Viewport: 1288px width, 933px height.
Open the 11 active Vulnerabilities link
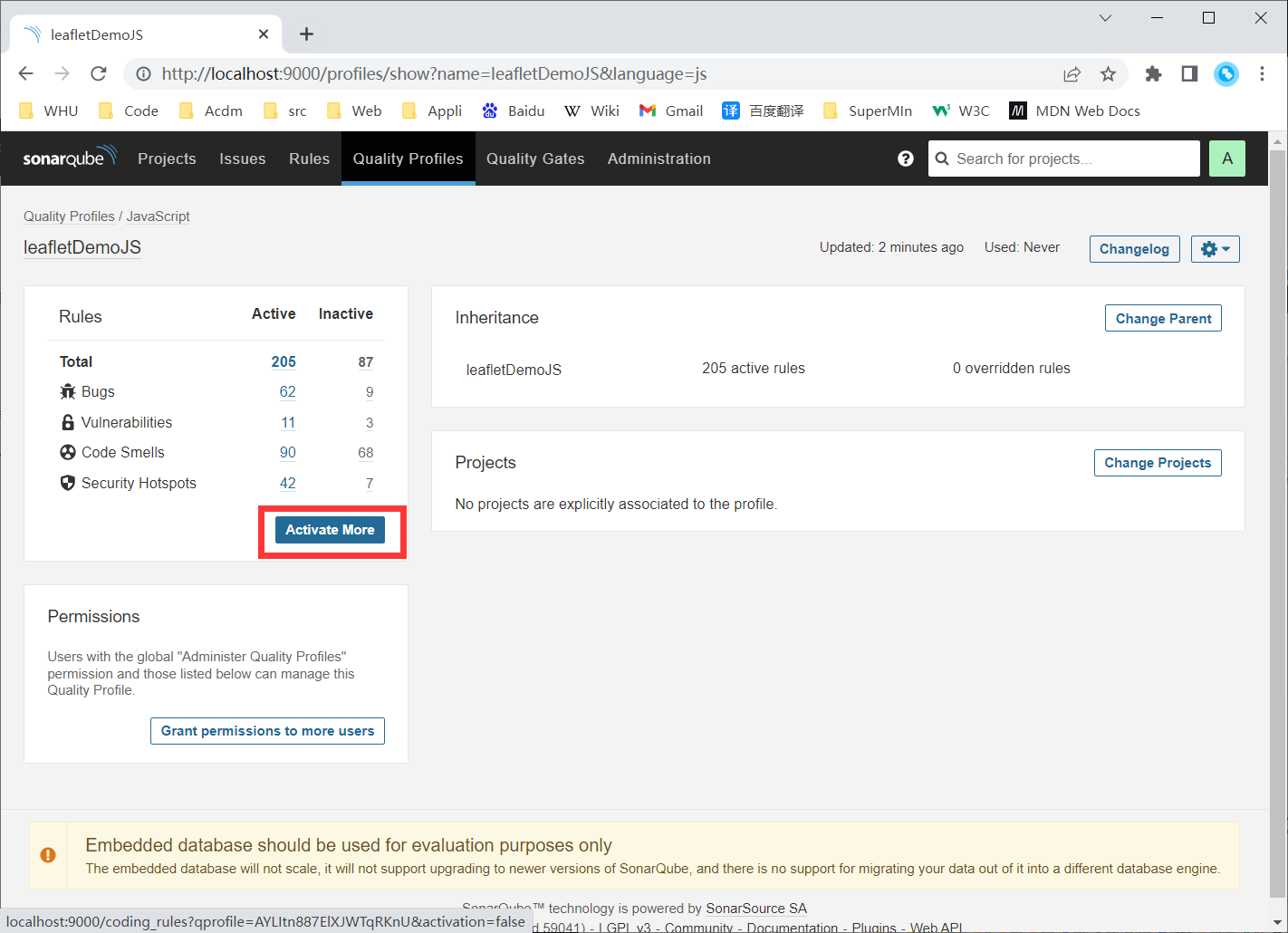point(288,423)
